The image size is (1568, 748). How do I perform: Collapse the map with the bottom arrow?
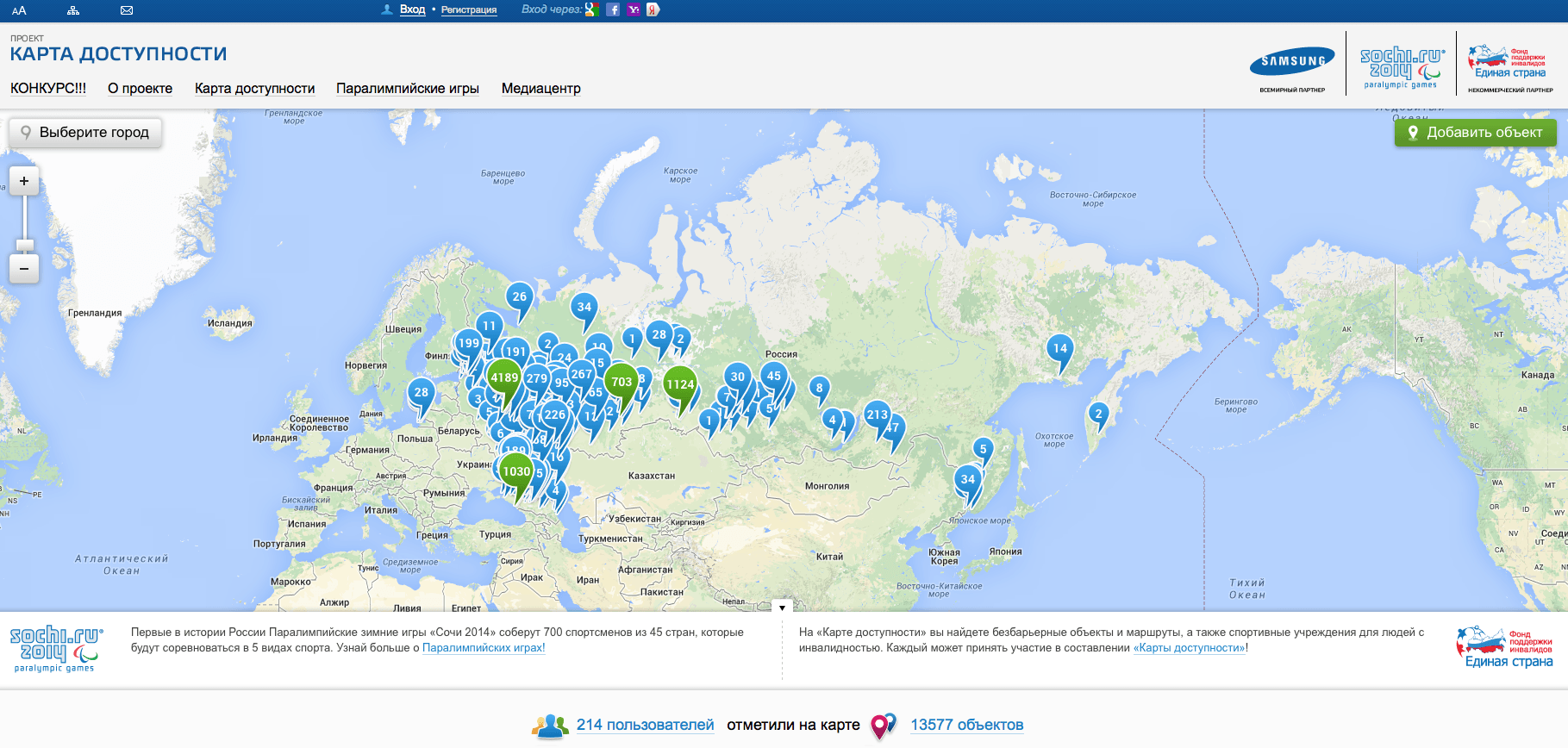click(782, 607)
